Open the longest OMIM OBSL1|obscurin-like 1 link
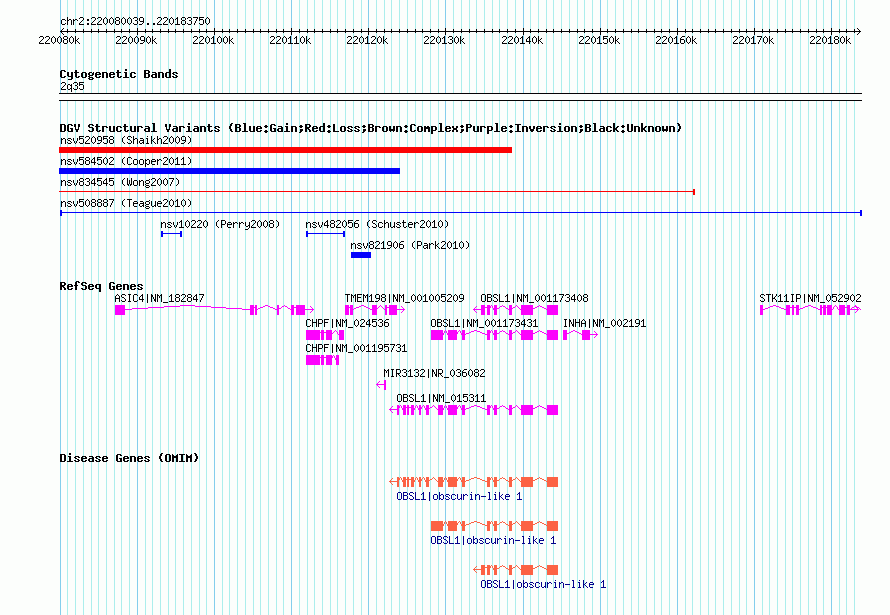Image resolution: width=890 pixels, height=615 pixels. 459,496
